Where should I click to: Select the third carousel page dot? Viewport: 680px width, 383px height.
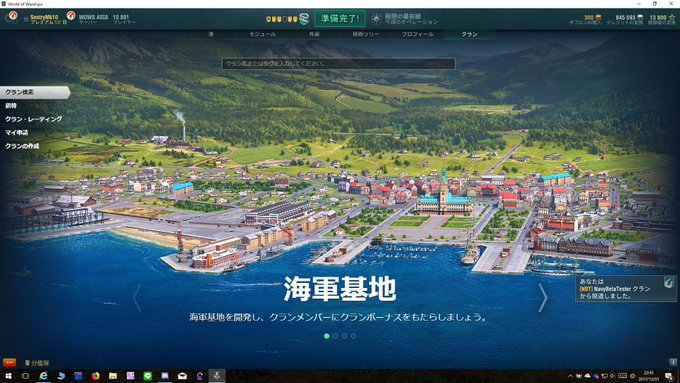pos(344,336)
